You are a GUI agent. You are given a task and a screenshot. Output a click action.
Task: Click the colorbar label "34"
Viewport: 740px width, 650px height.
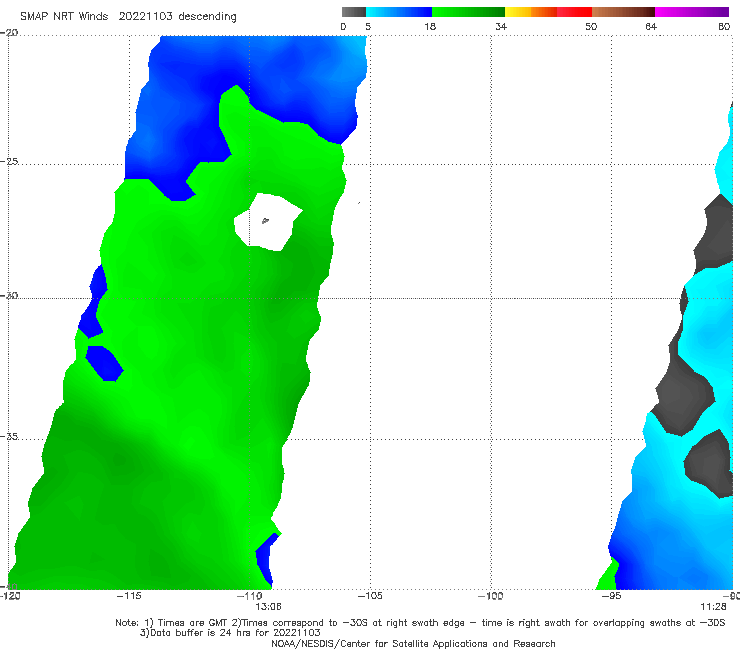501,26
